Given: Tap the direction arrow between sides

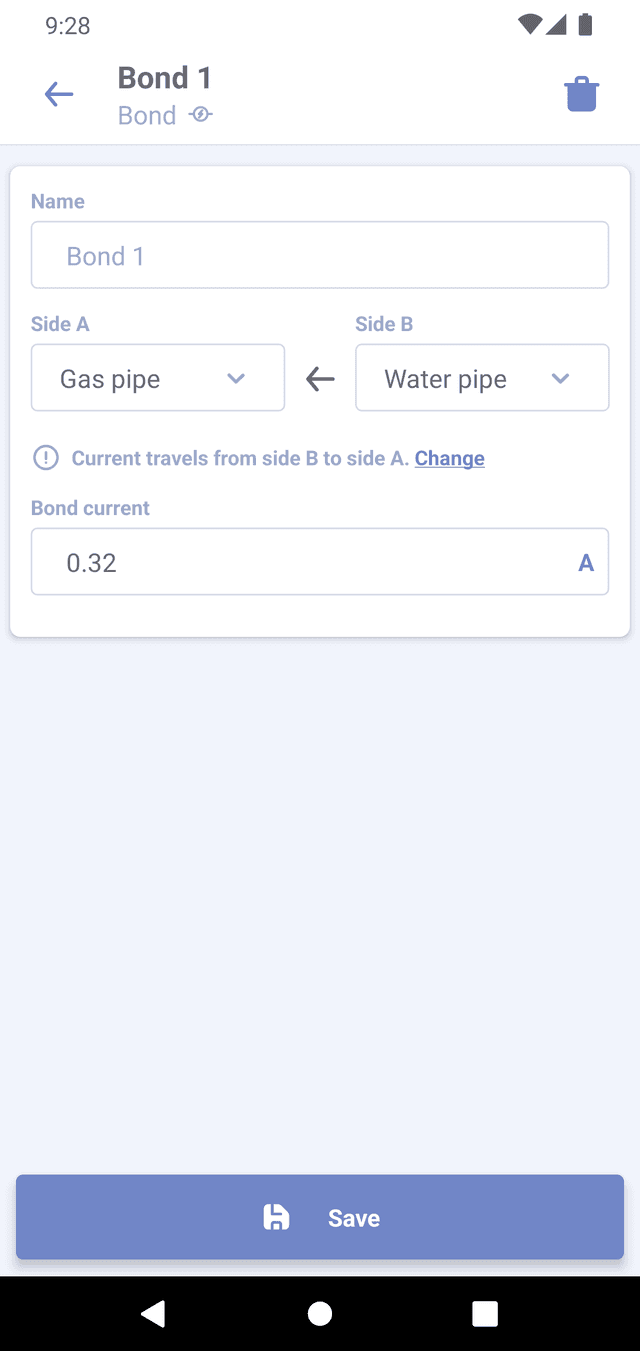Looking at the screenshot, I should click(x=320, y=379).
